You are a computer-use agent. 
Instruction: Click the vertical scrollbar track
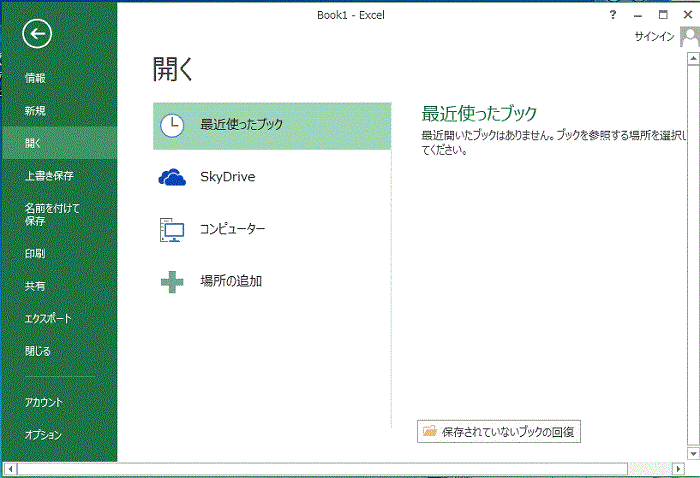tap(693, 256)
